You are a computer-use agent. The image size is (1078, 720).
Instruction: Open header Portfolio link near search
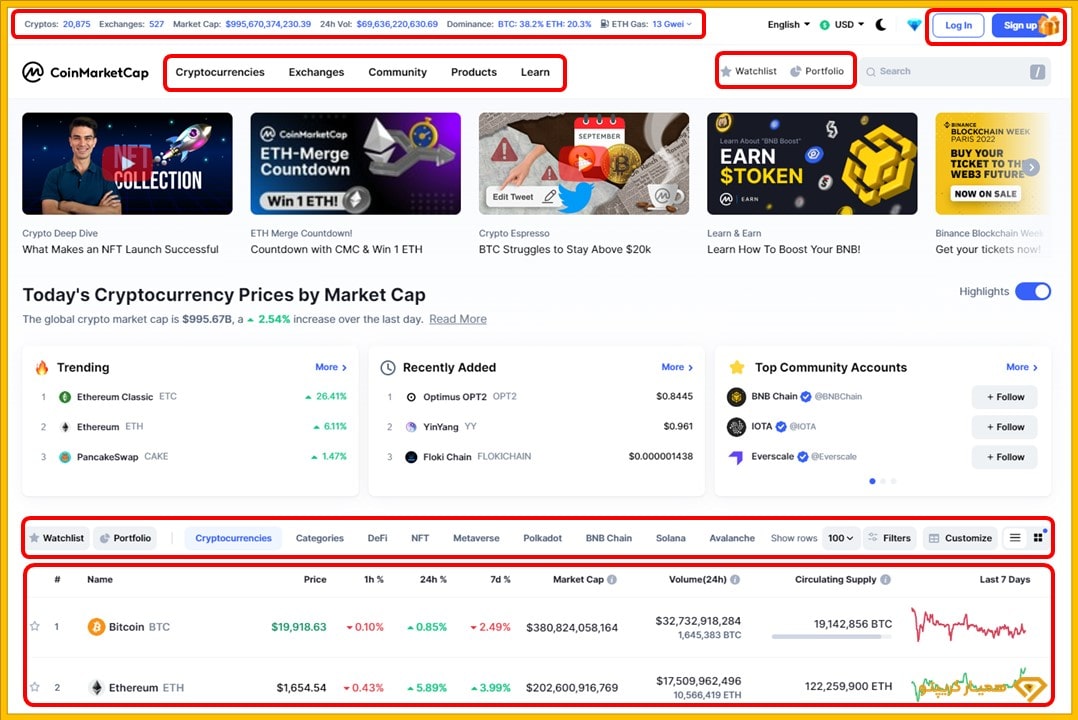click(817, 71)
